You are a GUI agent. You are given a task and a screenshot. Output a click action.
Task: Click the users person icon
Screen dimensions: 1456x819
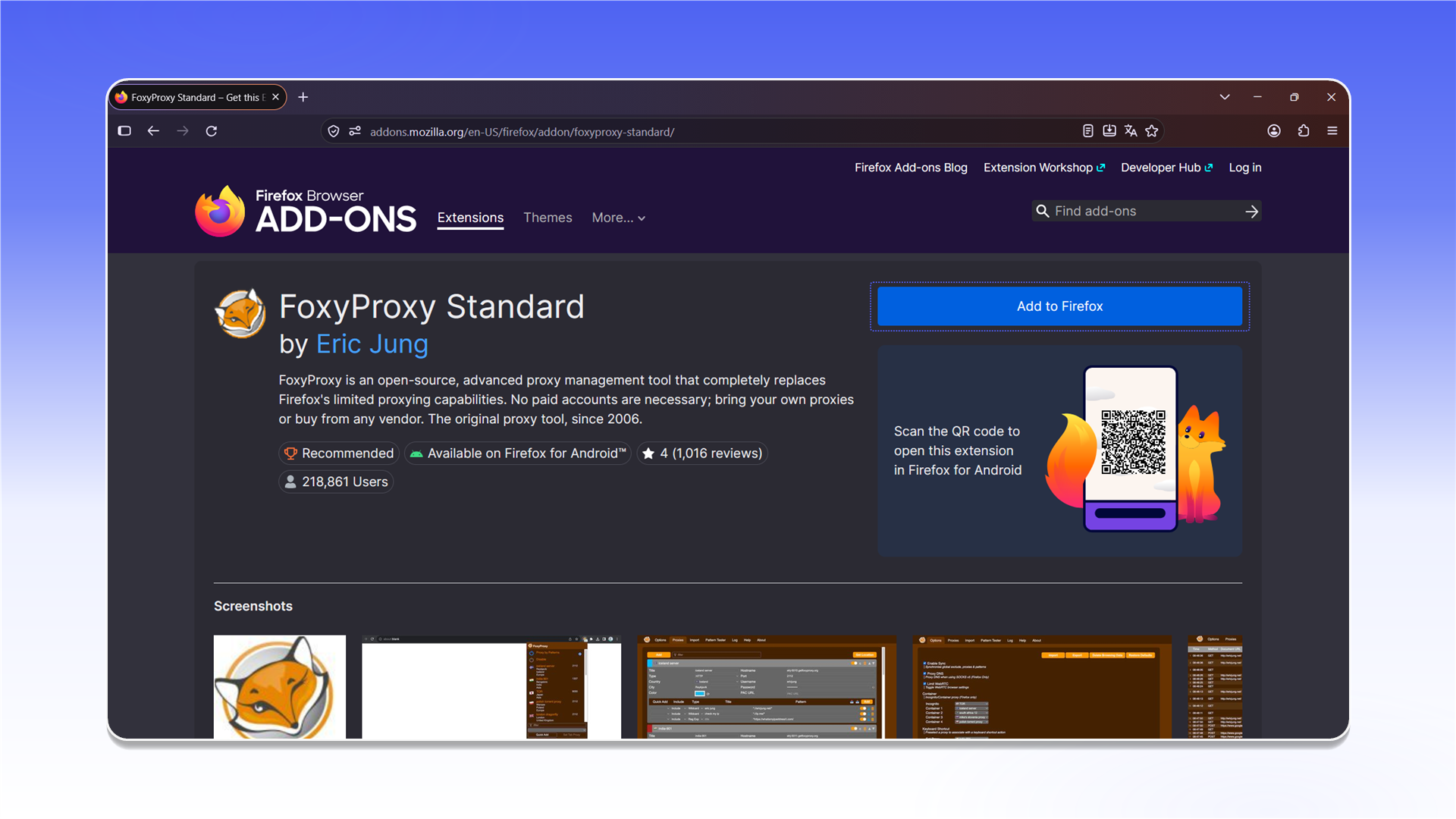290,482
